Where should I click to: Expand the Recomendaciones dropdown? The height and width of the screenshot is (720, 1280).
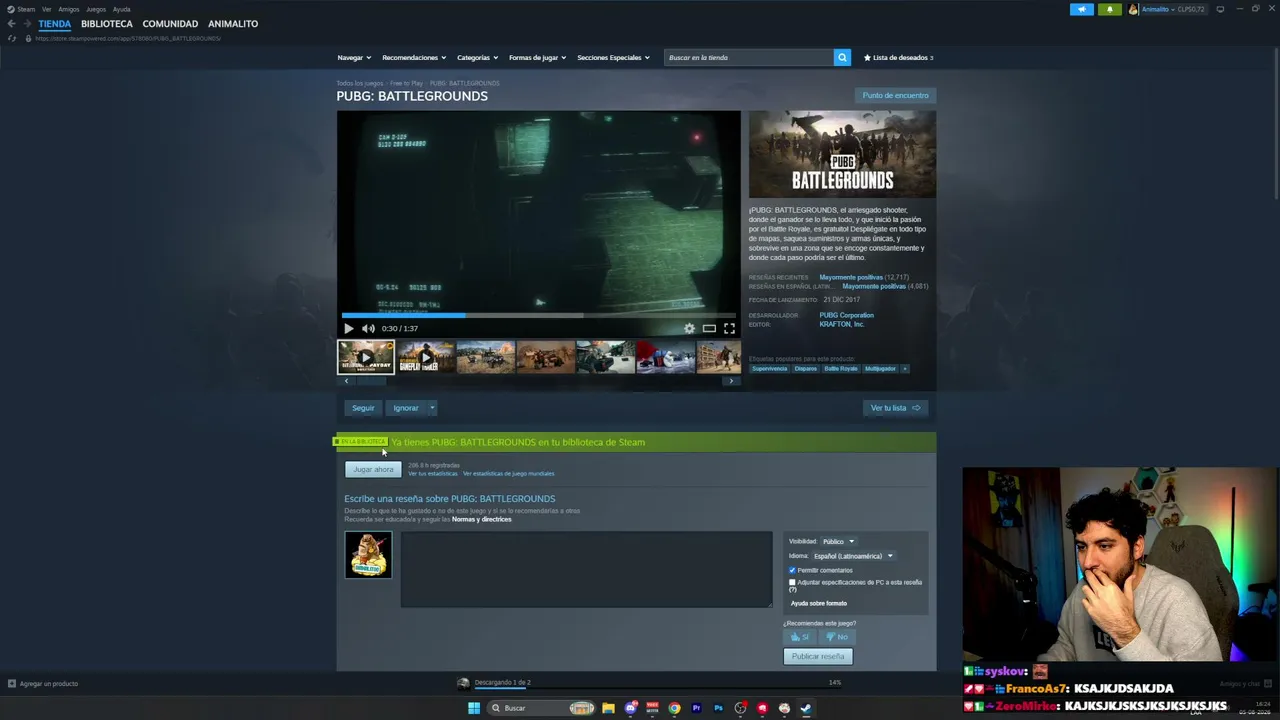[x=414, y=57]
